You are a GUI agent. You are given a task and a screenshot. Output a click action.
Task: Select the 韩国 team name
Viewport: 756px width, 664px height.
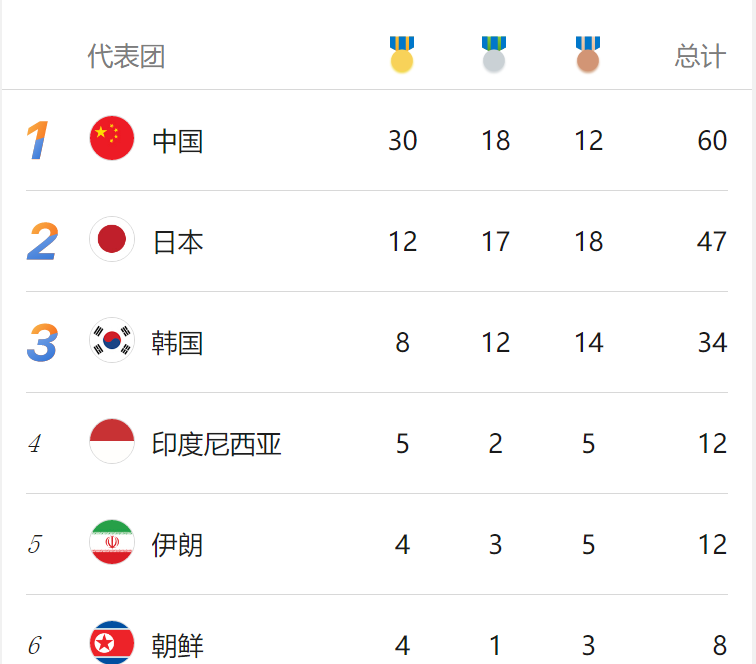pos(177,343)
